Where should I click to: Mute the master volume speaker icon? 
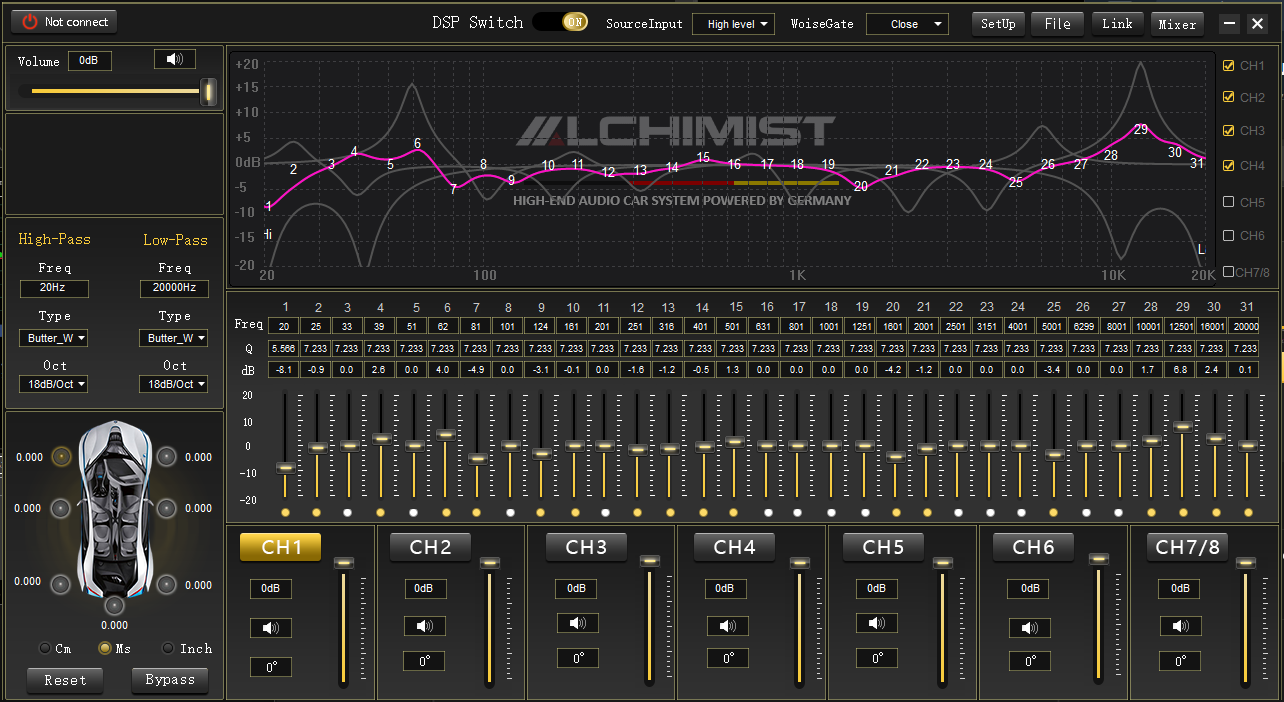(x=175, y=60)
